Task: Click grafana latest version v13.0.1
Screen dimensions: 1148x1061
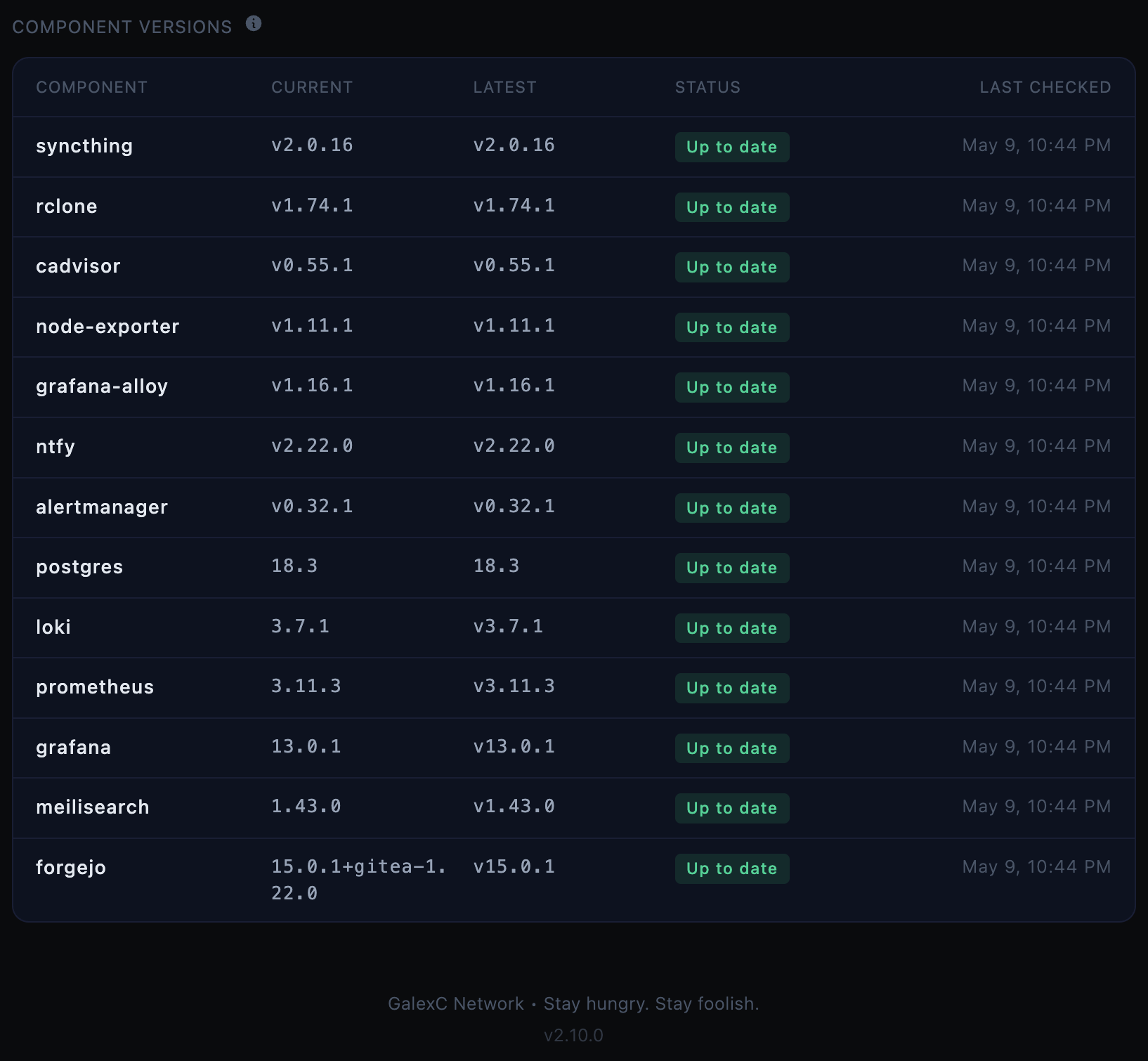Action: [x=514, y=747]
